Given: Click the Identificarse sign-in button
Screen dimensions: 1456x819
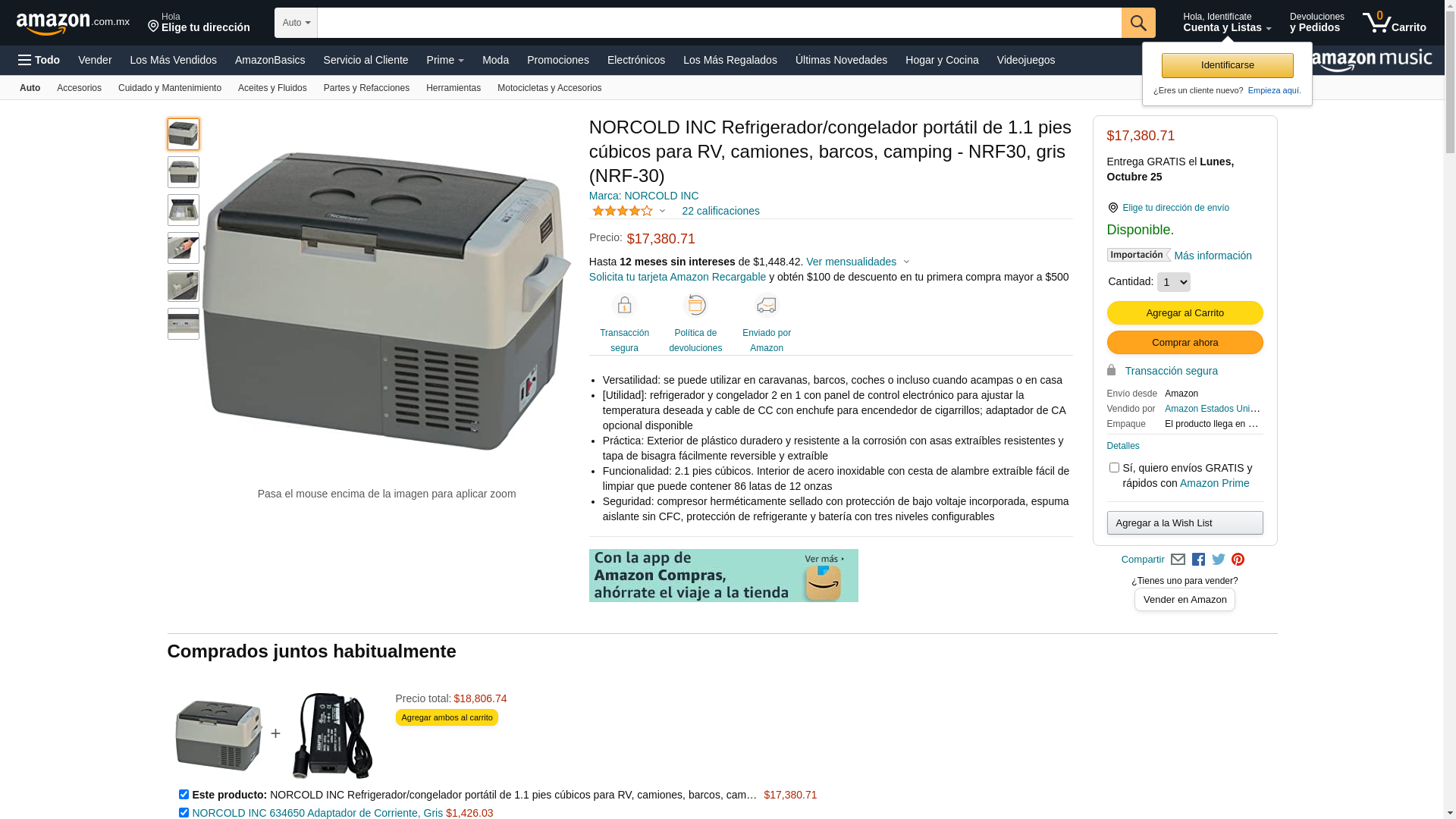Looking at the screenshot, I should tap(1227, 65).
